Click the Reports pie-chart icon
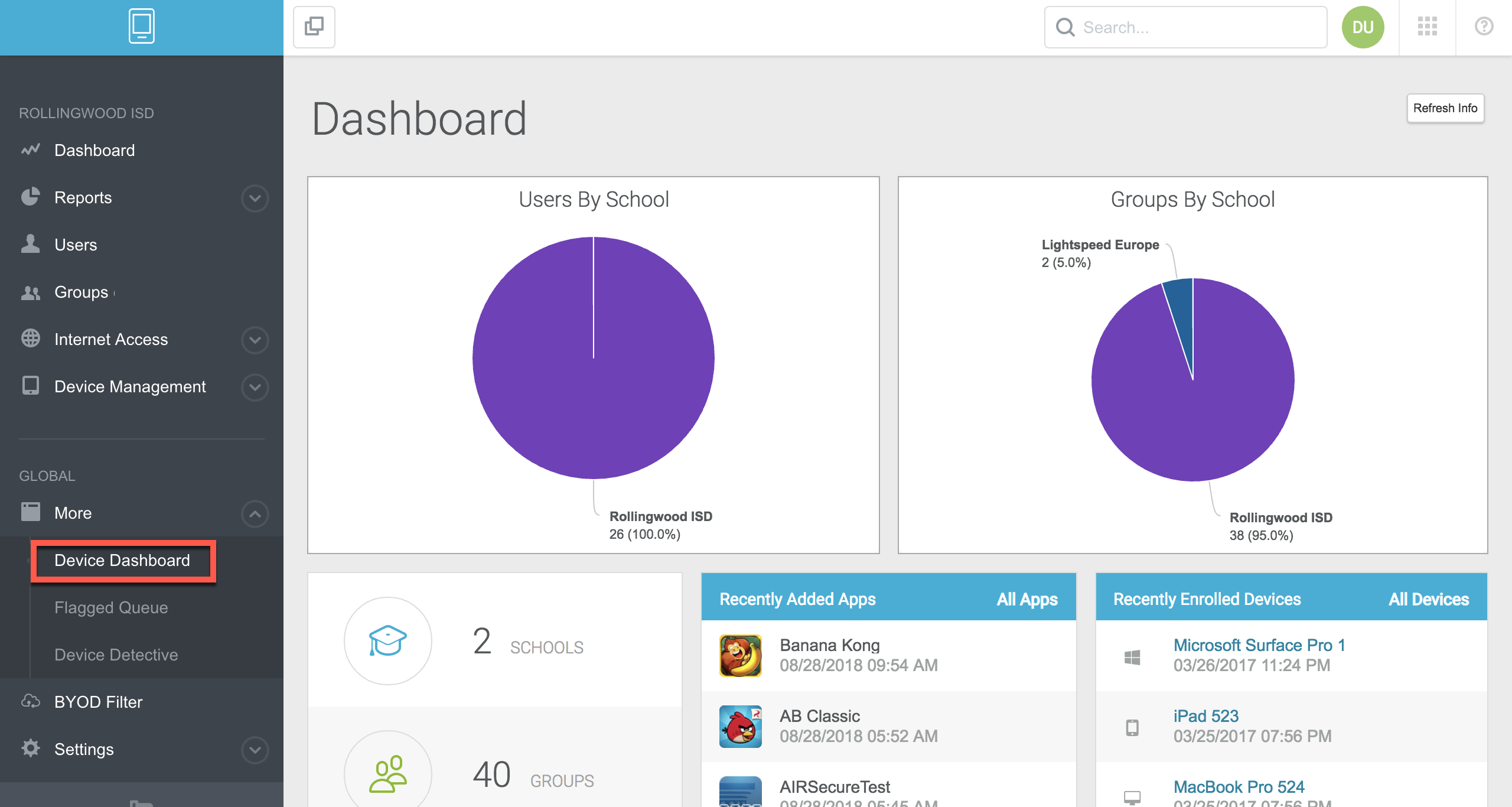This screenshot has width=1512, height=807. point(31,197)
